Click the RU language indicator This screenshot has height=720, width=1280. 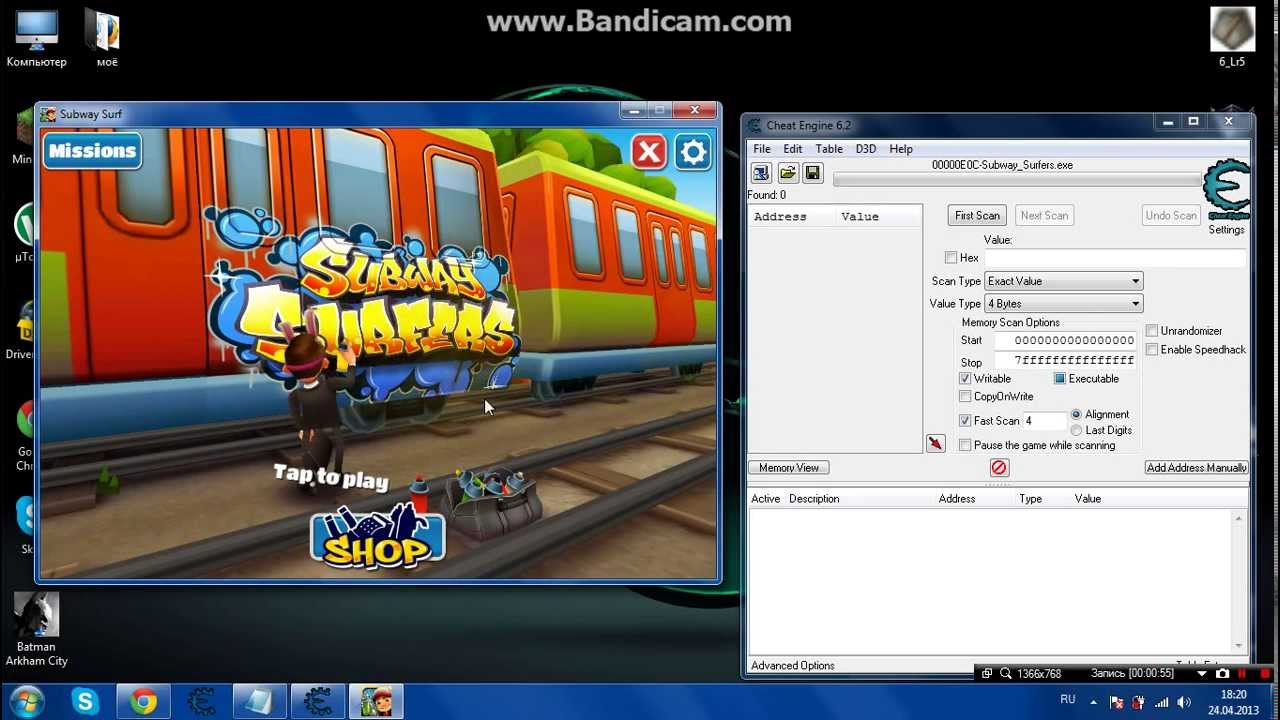click(1067, 700)
